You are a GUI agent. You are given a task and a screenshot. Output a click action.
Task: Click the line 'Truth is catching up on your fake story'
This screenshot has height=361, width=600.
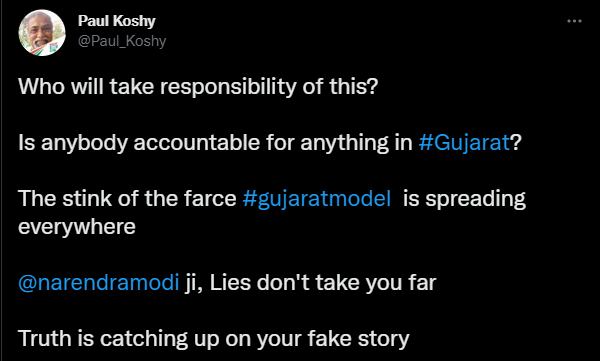click(214, 339)
